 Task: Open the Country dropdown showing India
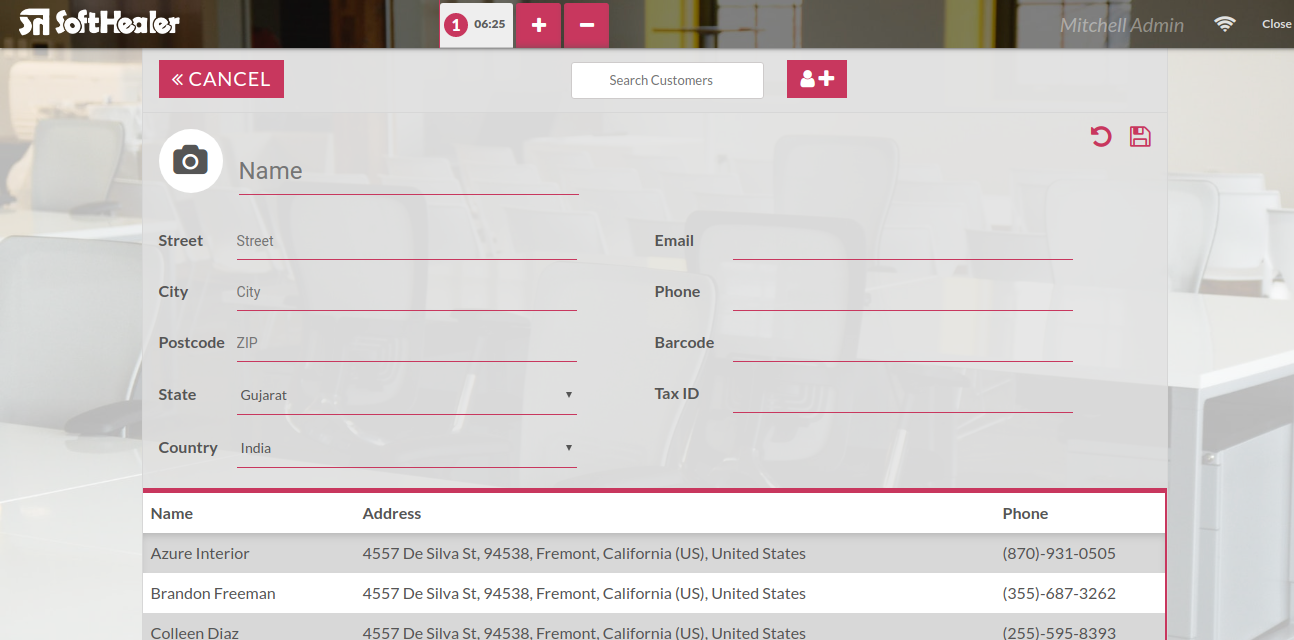click(407, 448)
